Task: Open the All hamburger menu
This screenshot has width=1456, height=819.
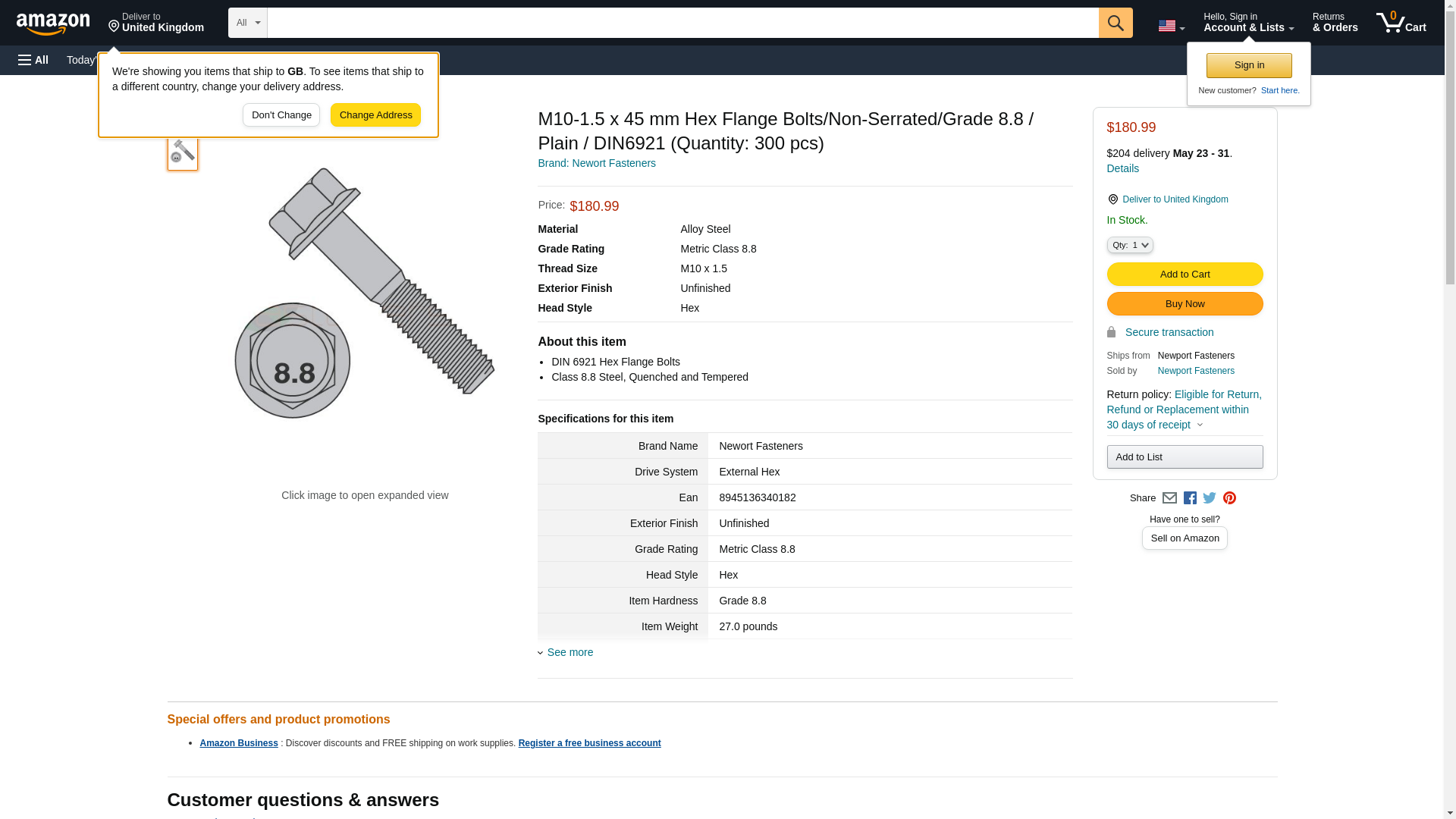Action: (33, 60)
